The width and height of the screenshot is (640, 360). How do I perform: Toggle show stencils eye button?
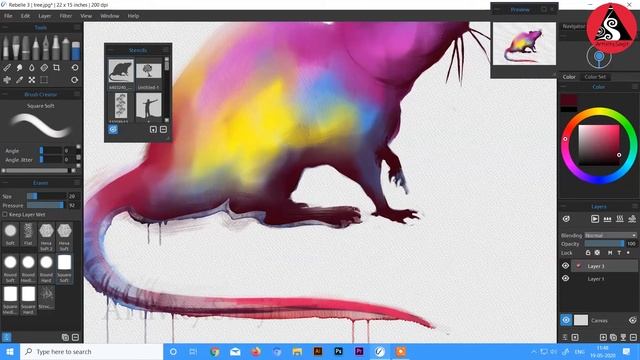pyautogui.click(x=113, y=129)
